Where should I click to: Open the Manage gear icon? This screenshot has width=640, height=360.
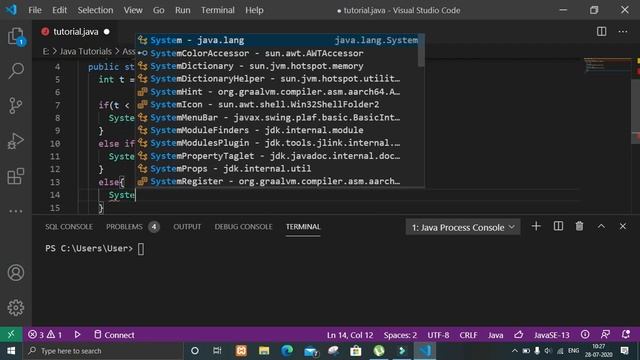pos(16,308)
